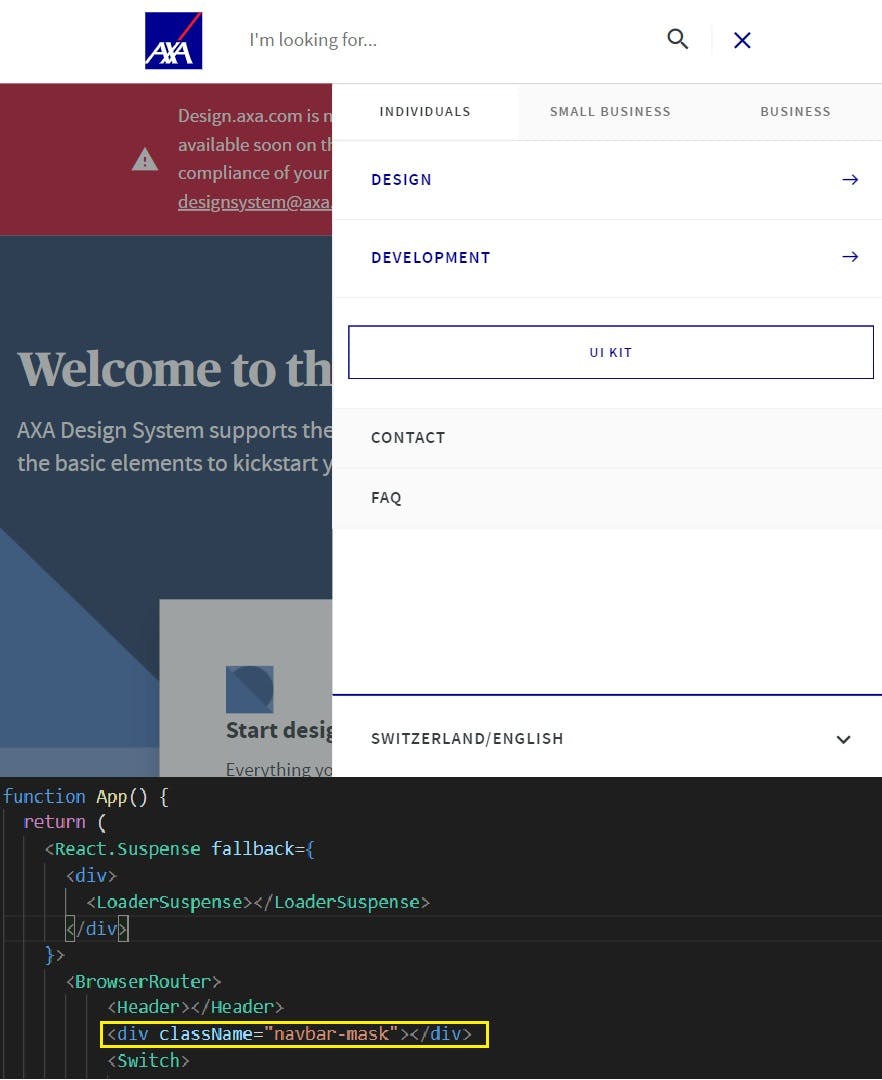882x1080 pixels.
Task: Select the INDIVIDUALS tab
Action: tap(425, 111)
